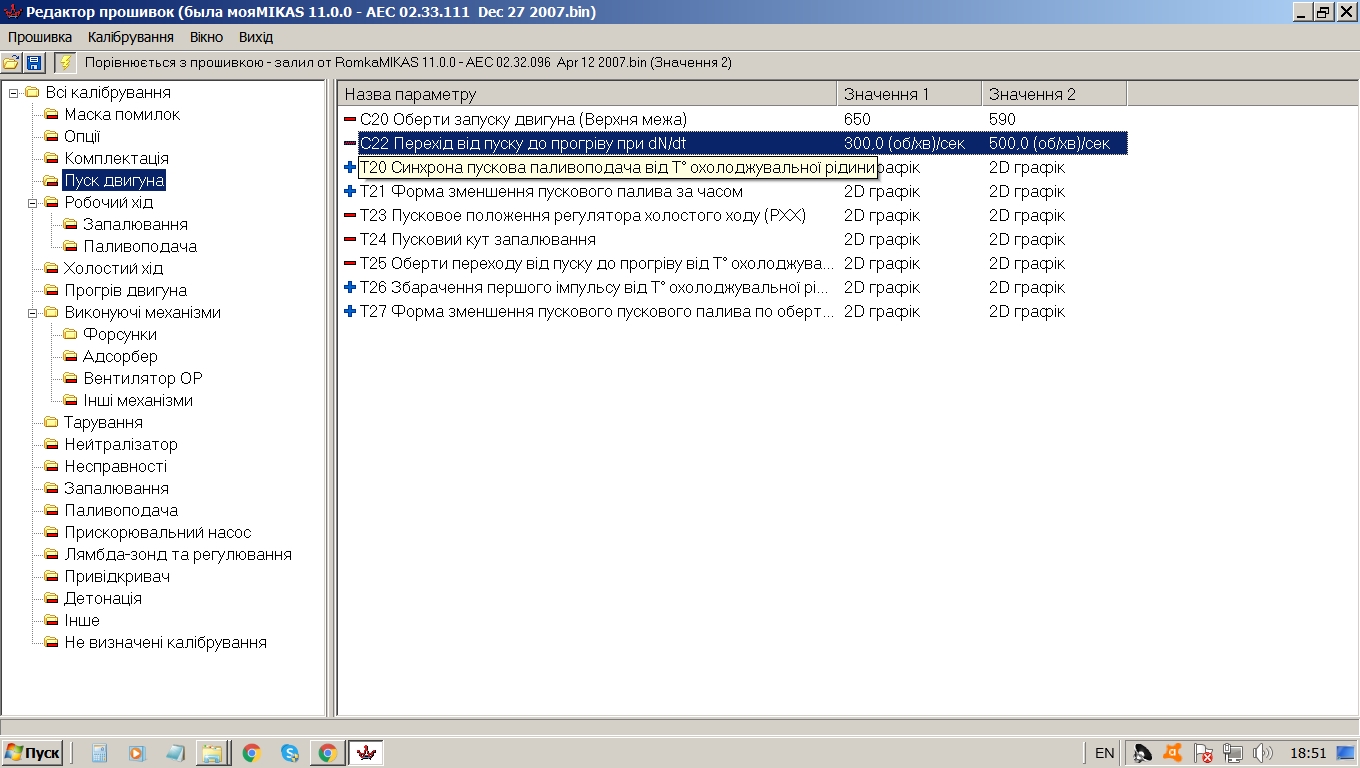Click the blue plus icon of T21
Screen dimensions: 1360x768
click(x=350, y=191)
